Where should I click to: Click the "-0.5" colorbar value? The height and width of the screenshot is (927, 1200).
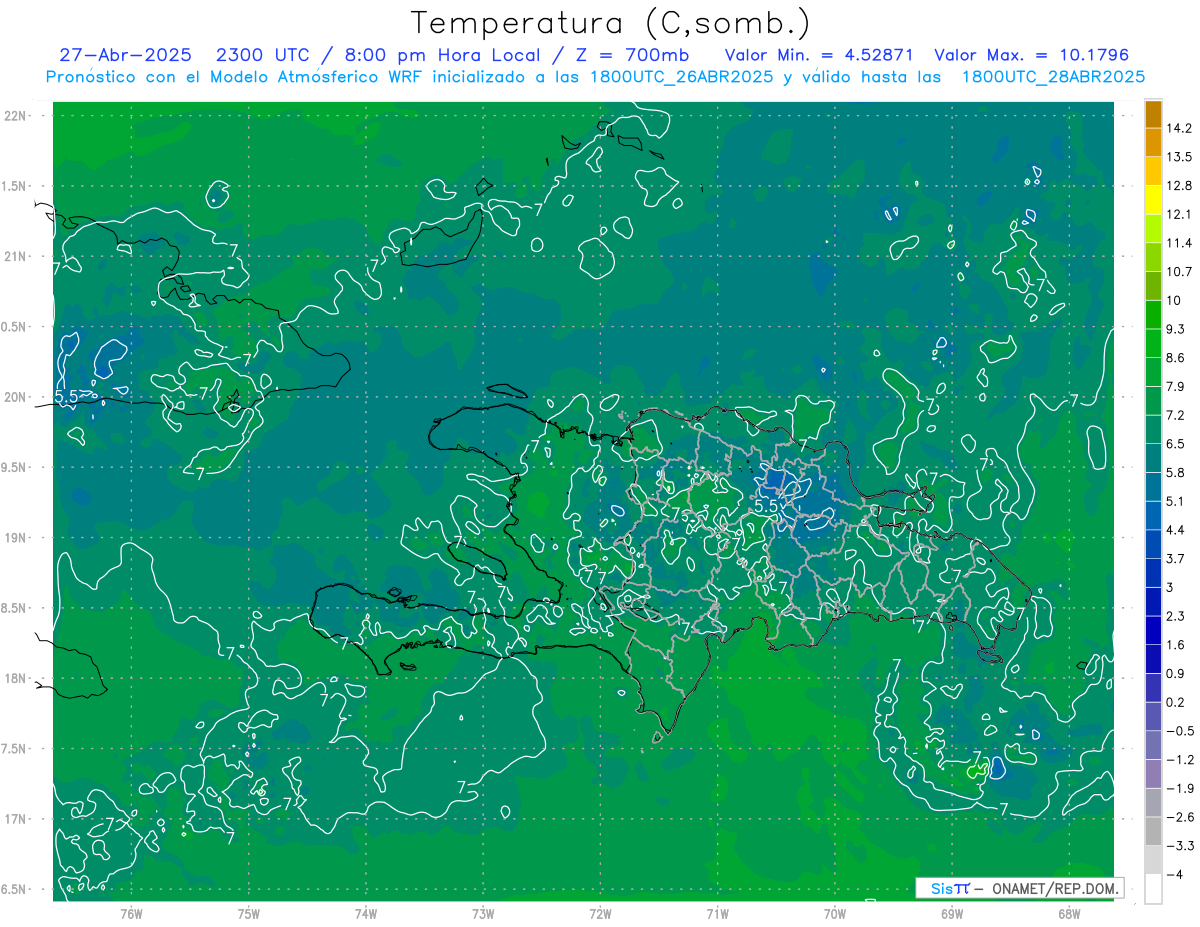click(x=1180, y=731)
